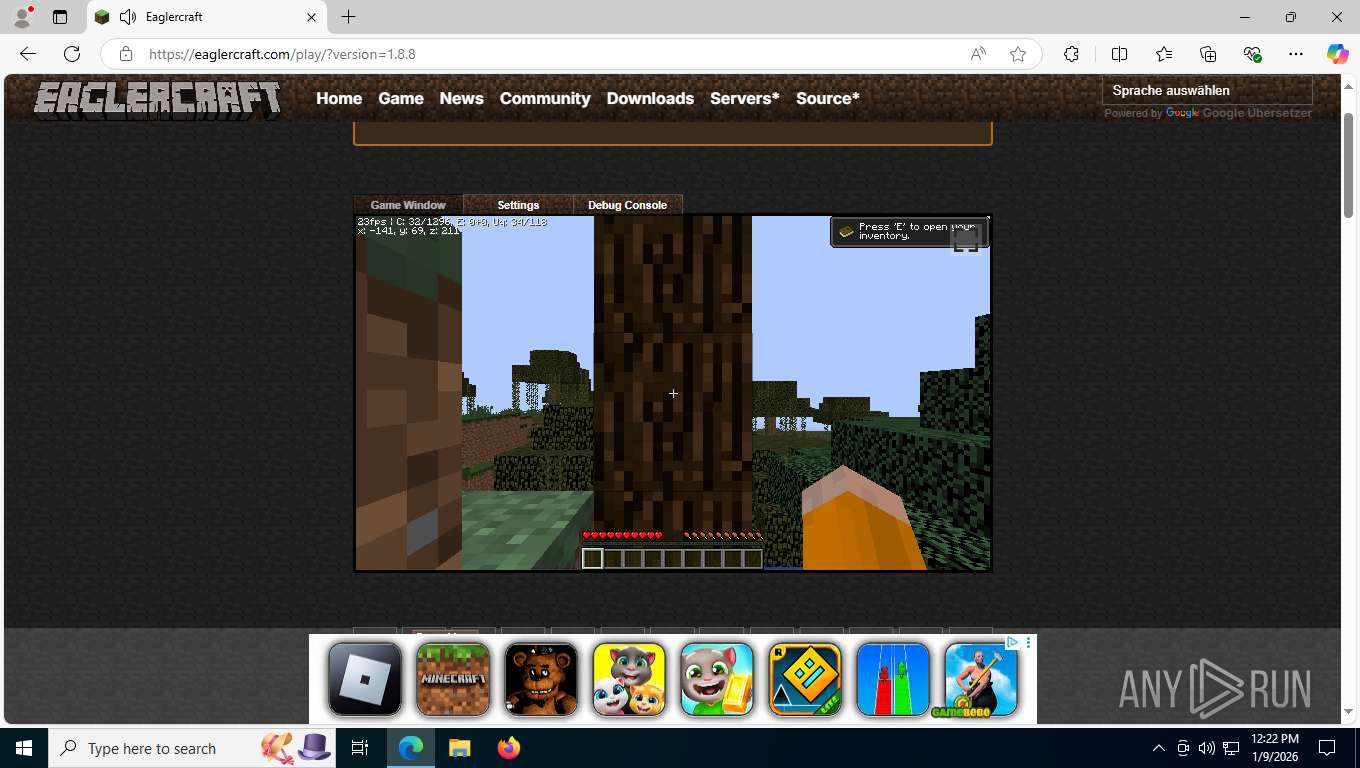Screen dimensions: 1360x768
Task: Open the Talking Tom Gold Run ad icon
Action: (717, 679)
